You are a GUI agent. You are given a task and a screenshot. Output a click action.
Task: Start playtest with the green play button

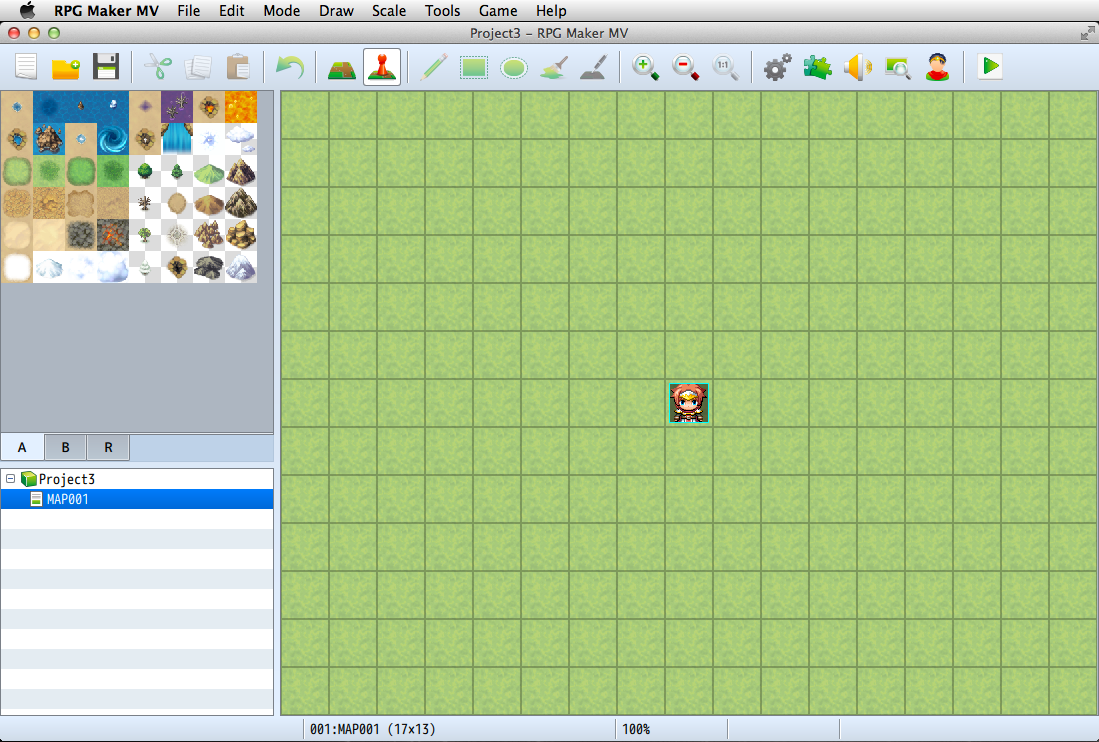pos(990,68)
